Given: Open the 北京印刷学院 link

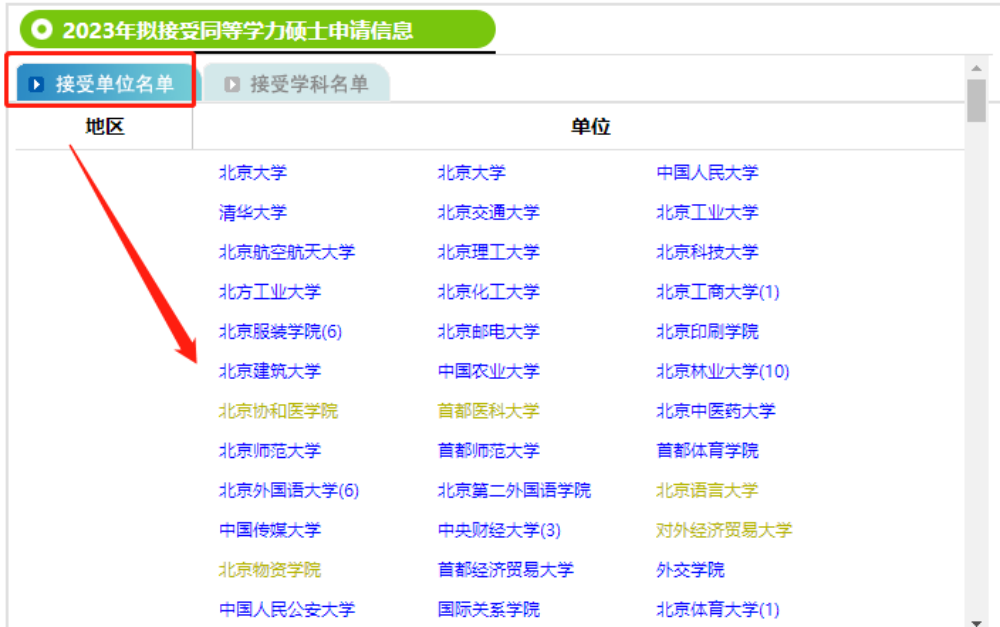Looking at the screenshot, I should coord(707,331).
